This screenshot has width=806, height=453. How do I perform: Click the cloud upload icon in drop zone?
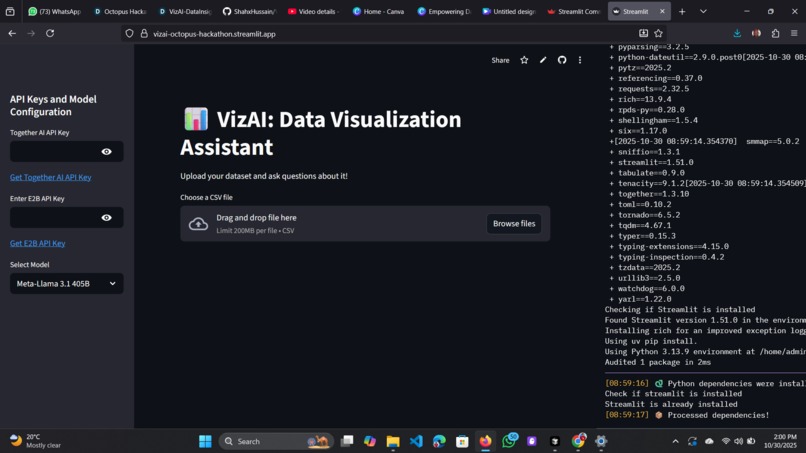(198, 224)
